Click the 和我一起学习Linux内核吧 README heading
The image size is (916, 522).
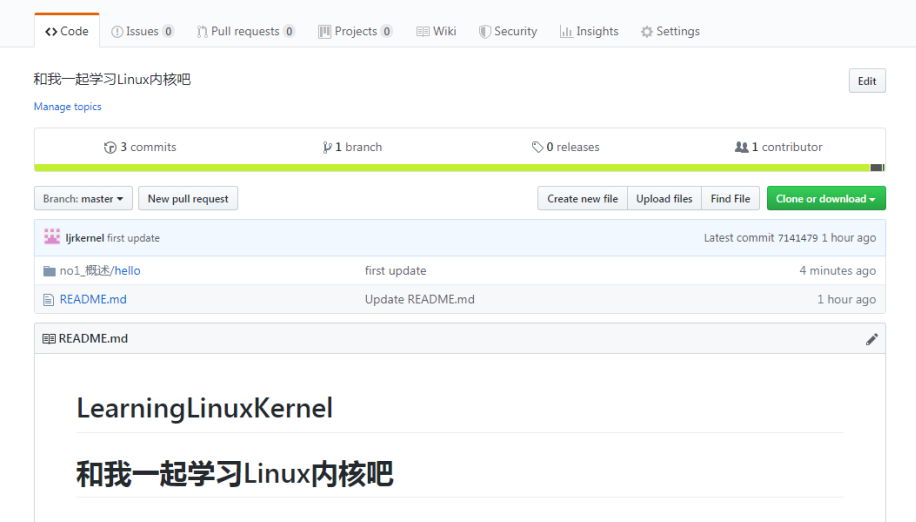coord(235,474)
